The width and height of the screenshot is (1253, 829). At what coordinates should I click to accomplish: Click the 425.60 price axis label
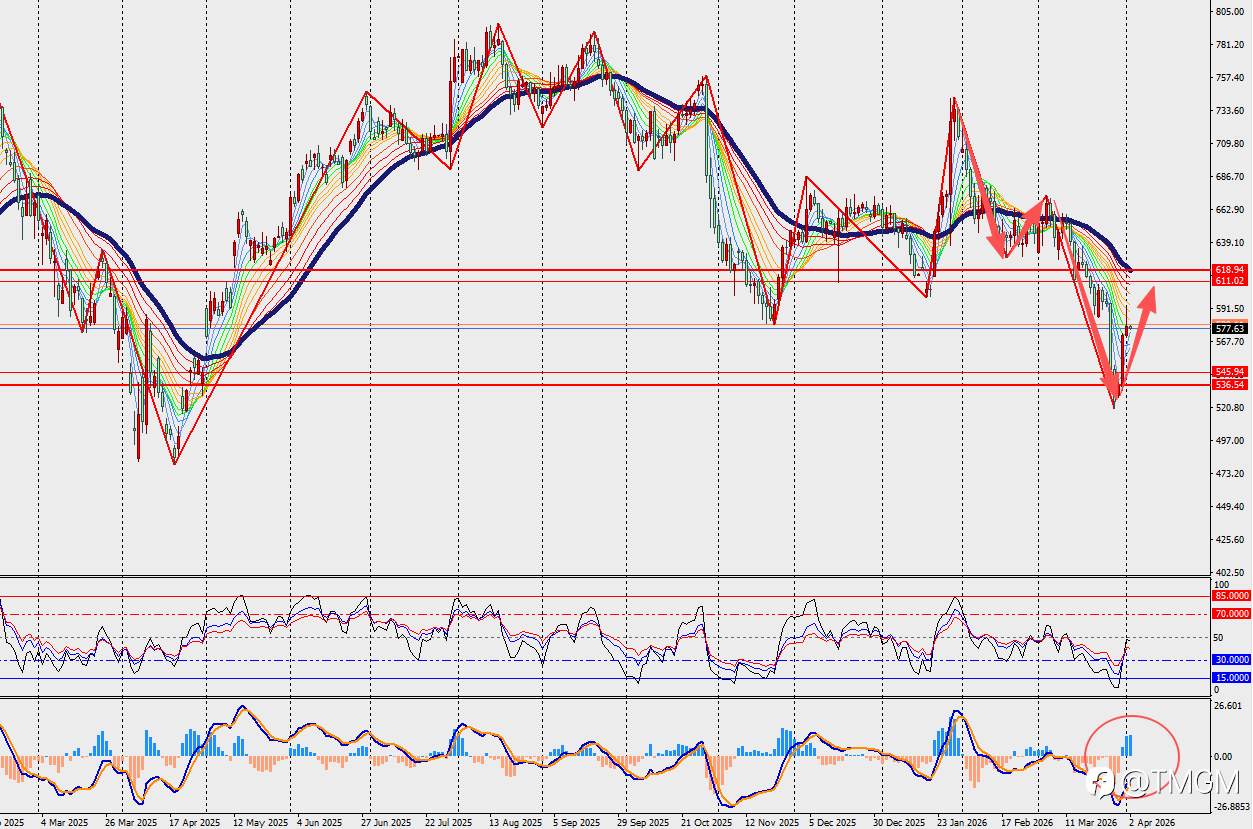tap(1229, 540)
